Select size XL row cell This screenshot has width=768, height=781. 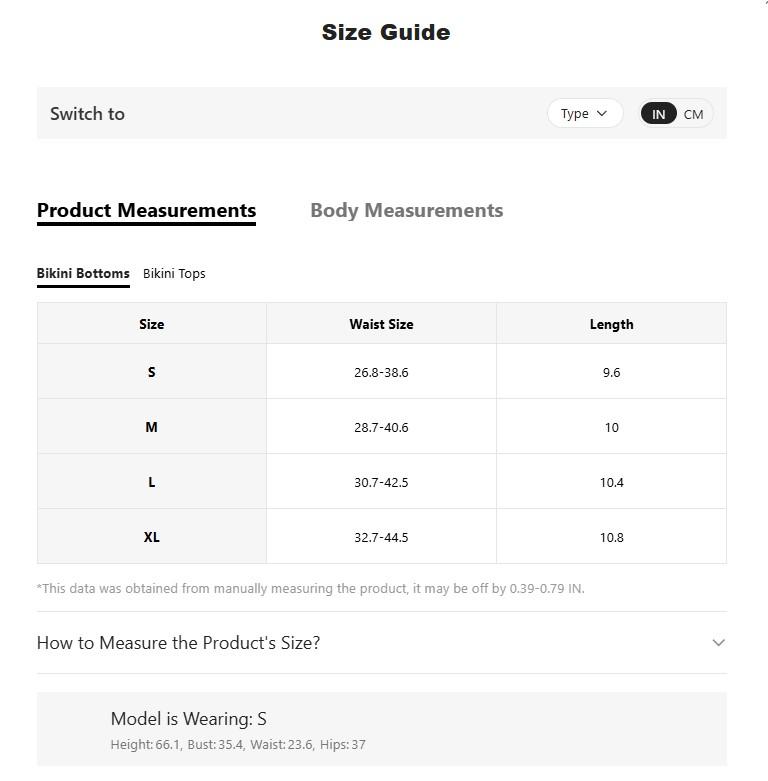(x=152, y=537)
